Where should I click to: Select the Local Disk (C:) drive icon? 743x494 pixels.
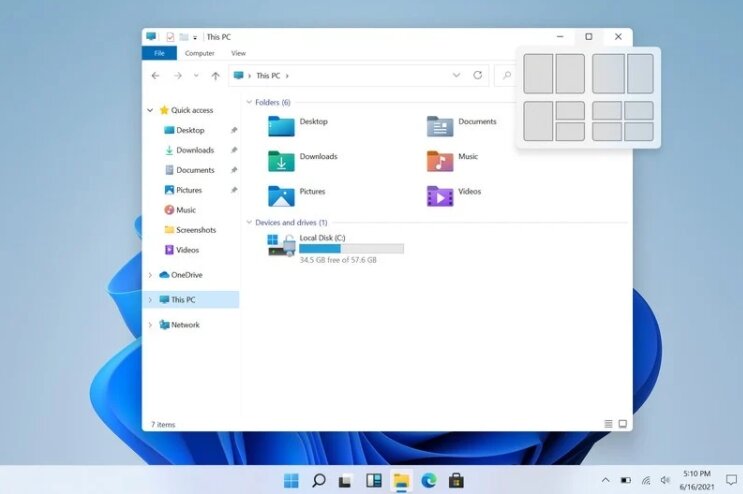pyautogui.click(x=282, y=245)
